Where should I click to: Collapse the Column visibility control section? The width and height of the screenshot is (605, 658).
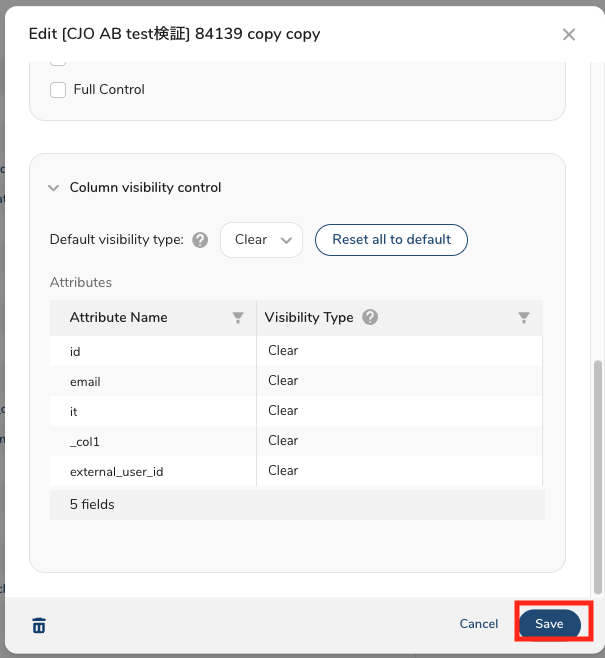pyautogui.click(x=53, y=188)
